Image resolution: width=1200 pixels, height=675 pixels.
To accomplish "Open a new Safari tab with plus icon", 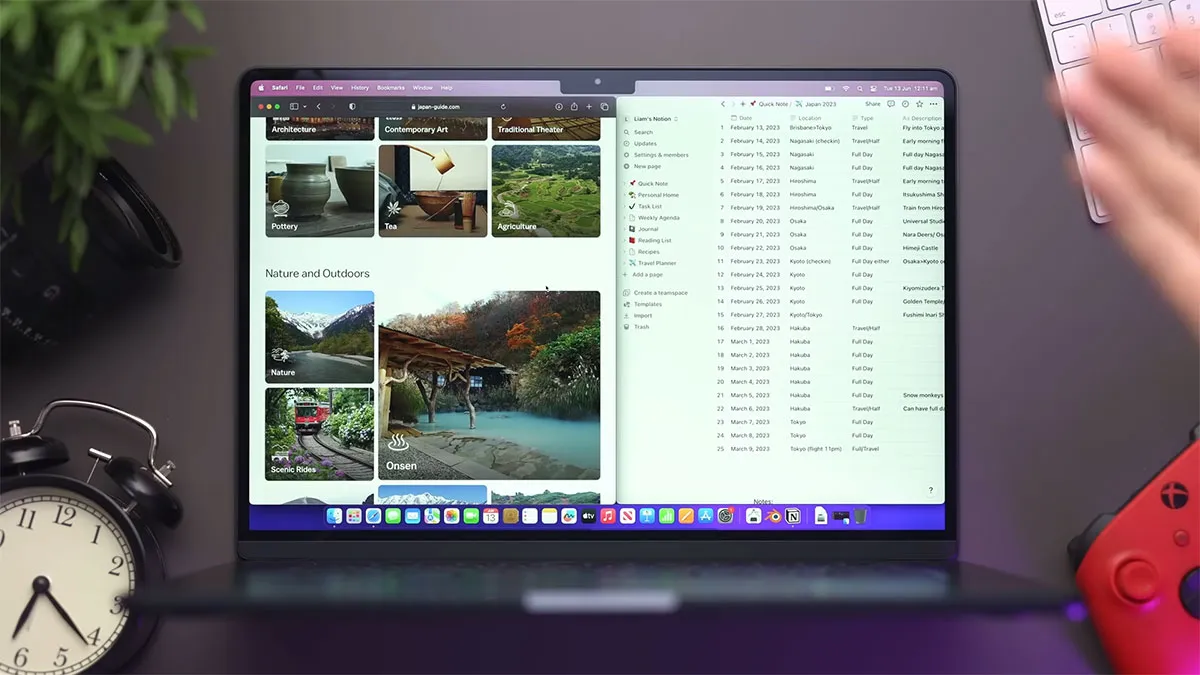I will point(589,106).
